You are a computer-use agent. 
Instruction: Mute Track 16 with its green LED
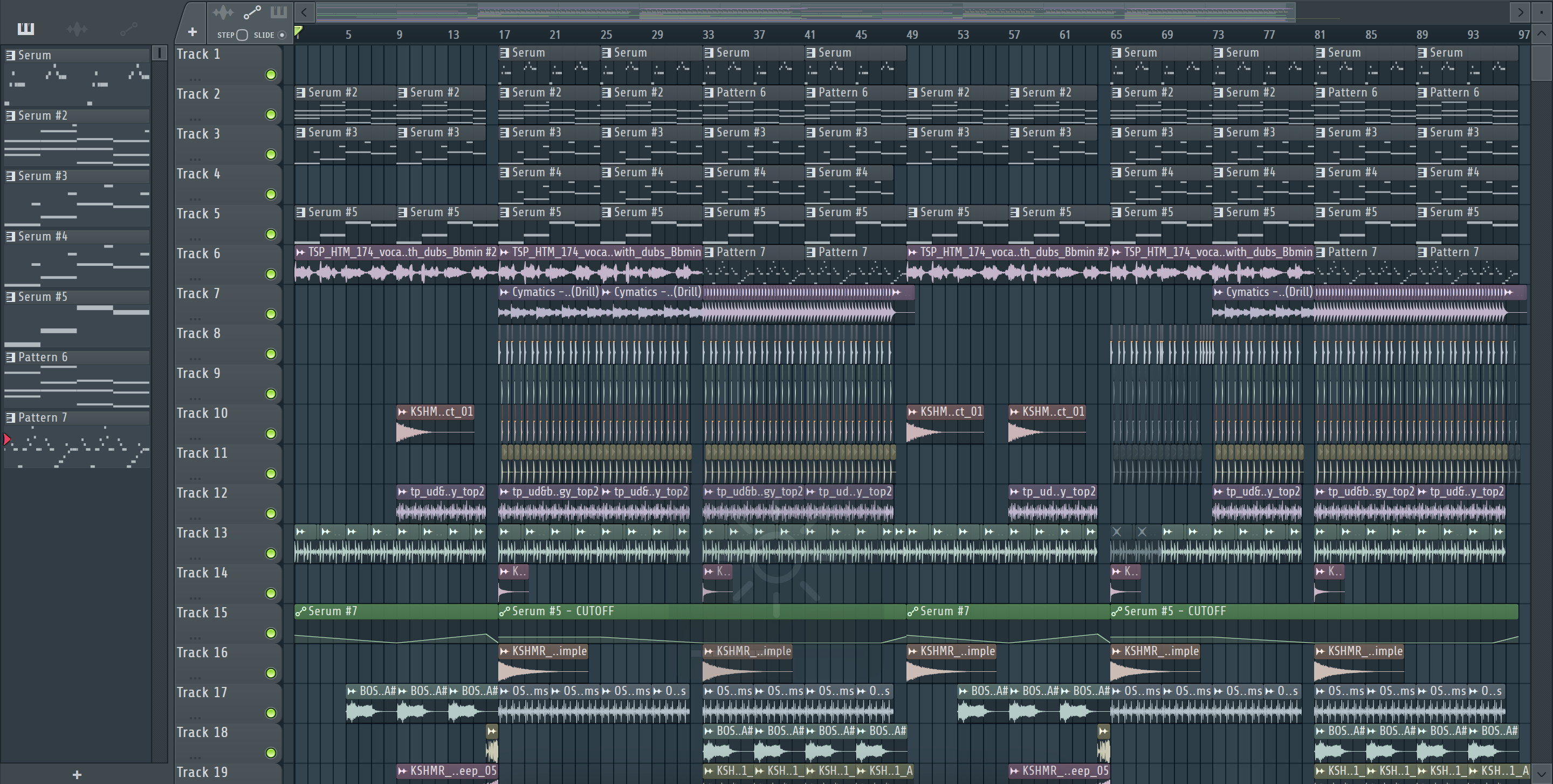271,672
